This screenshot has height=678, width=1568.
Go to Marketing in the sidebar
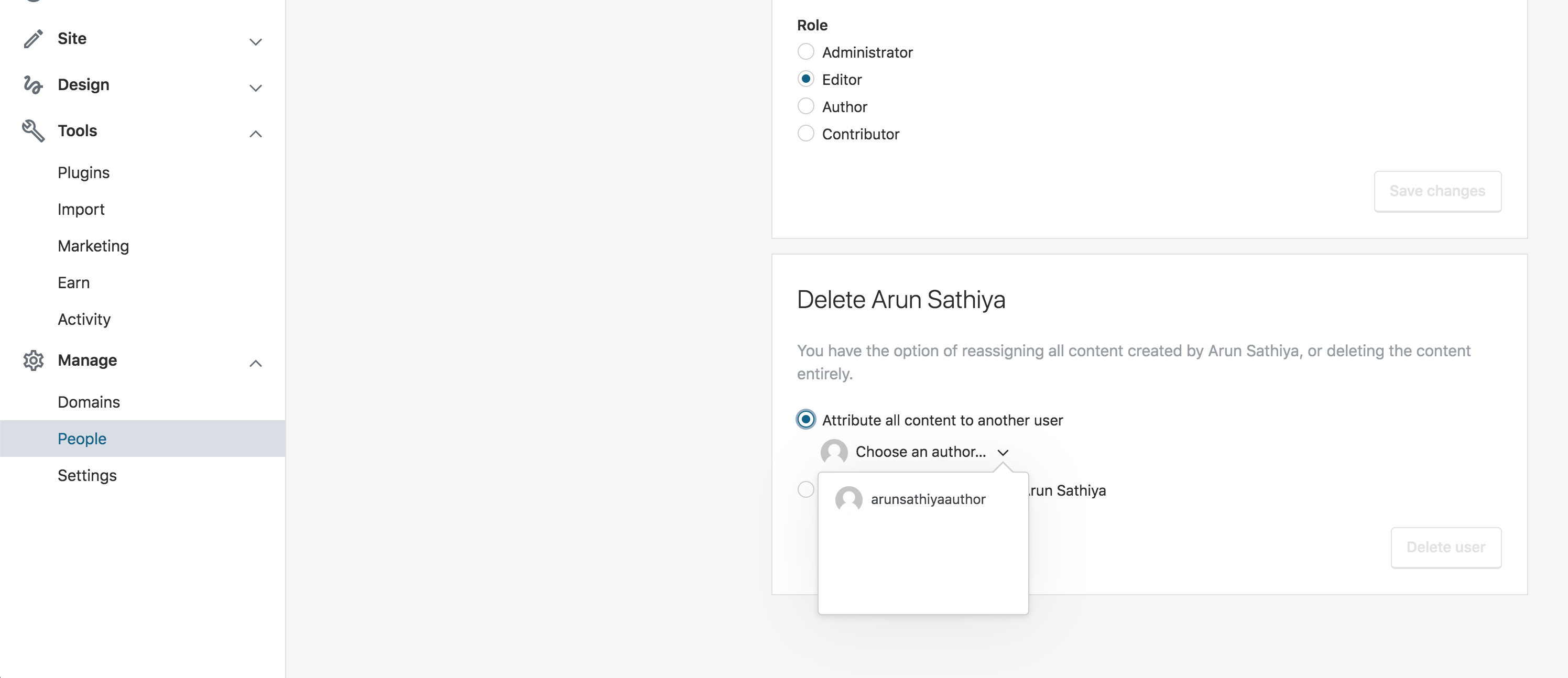pyautogui.click(x=93, y=246)
